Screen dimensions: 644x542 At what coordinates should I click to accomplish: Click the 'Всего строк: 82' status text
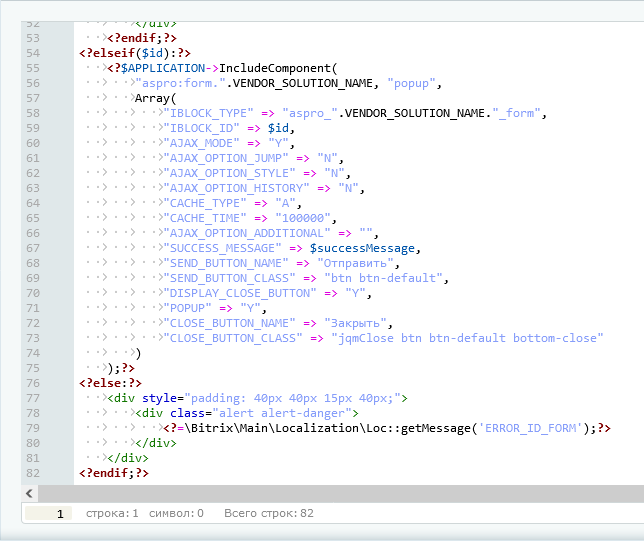tap(269, 513)
